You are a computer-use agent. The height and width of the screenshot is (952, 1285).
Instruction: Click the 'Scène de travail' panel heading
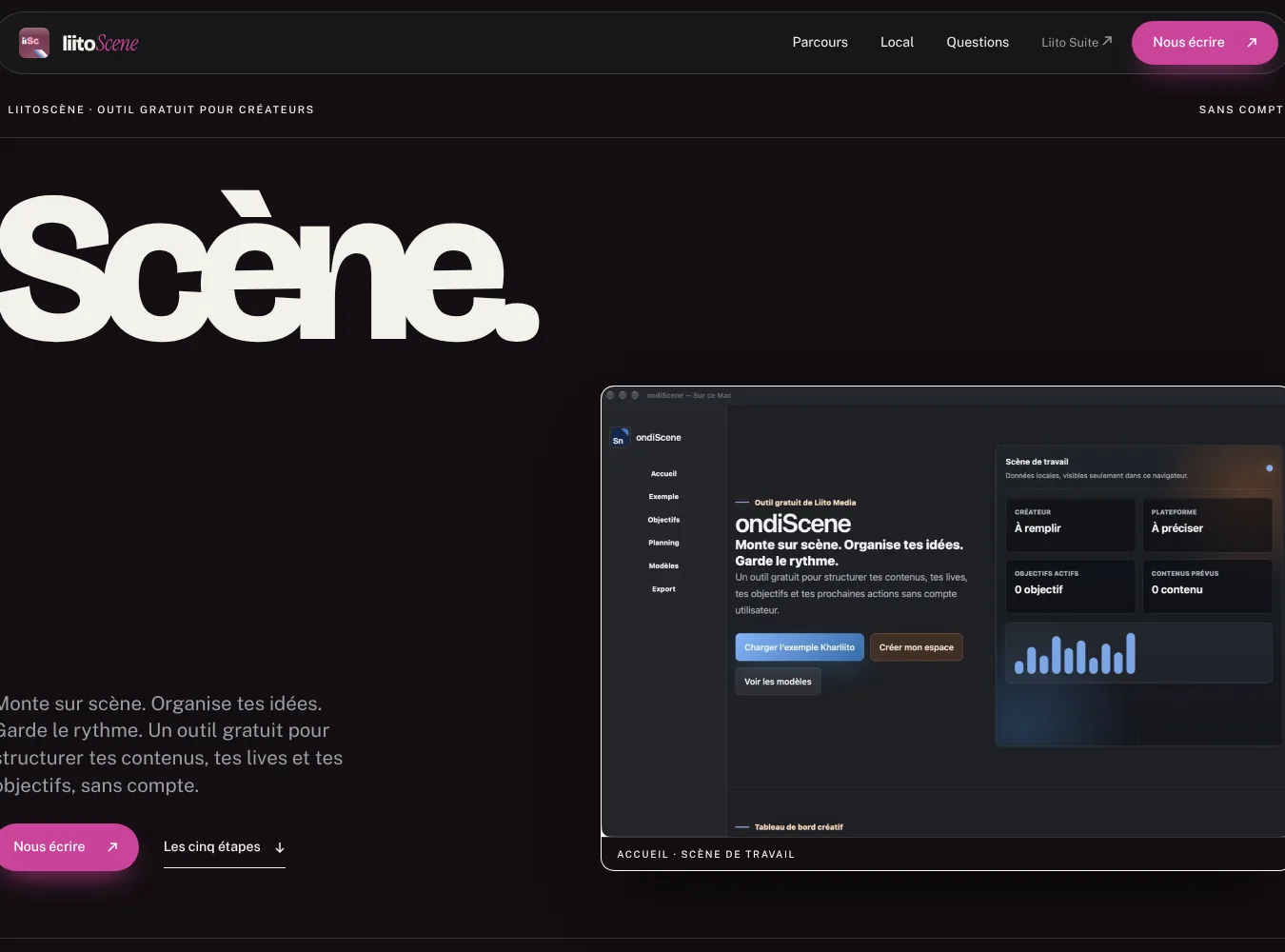click(x=1037, y=462)
